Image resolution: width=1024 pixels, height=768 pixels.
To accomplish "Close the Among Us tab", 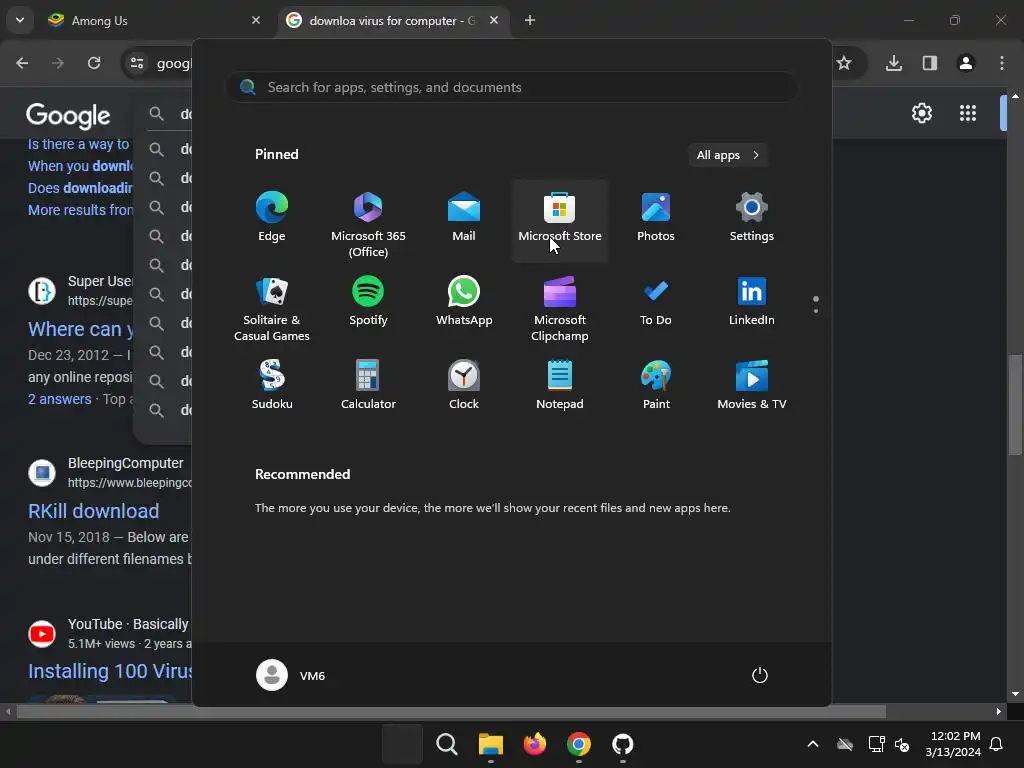I will click(256, 20).
